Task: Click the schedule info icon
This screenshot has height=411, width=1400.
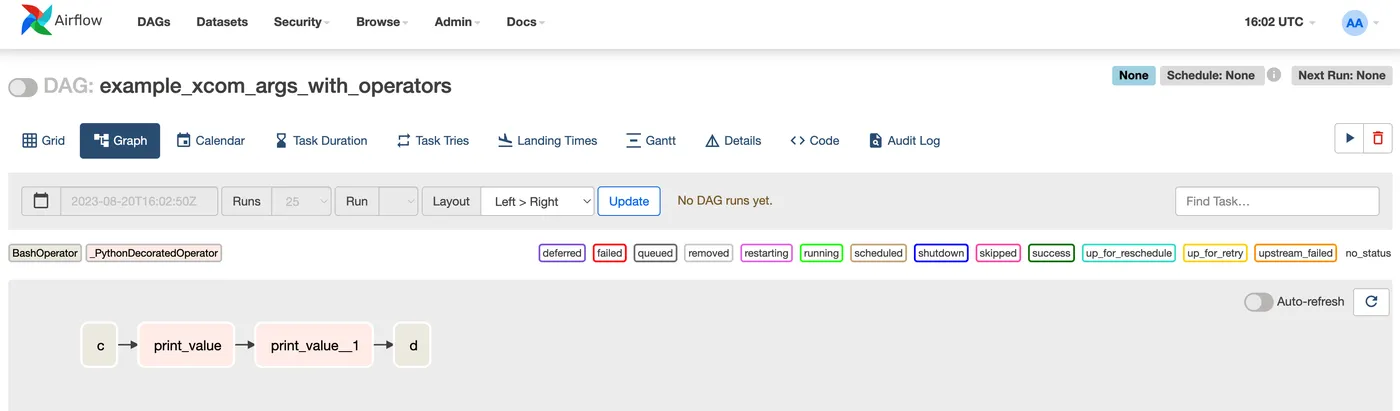Action: click(1274, 75)
